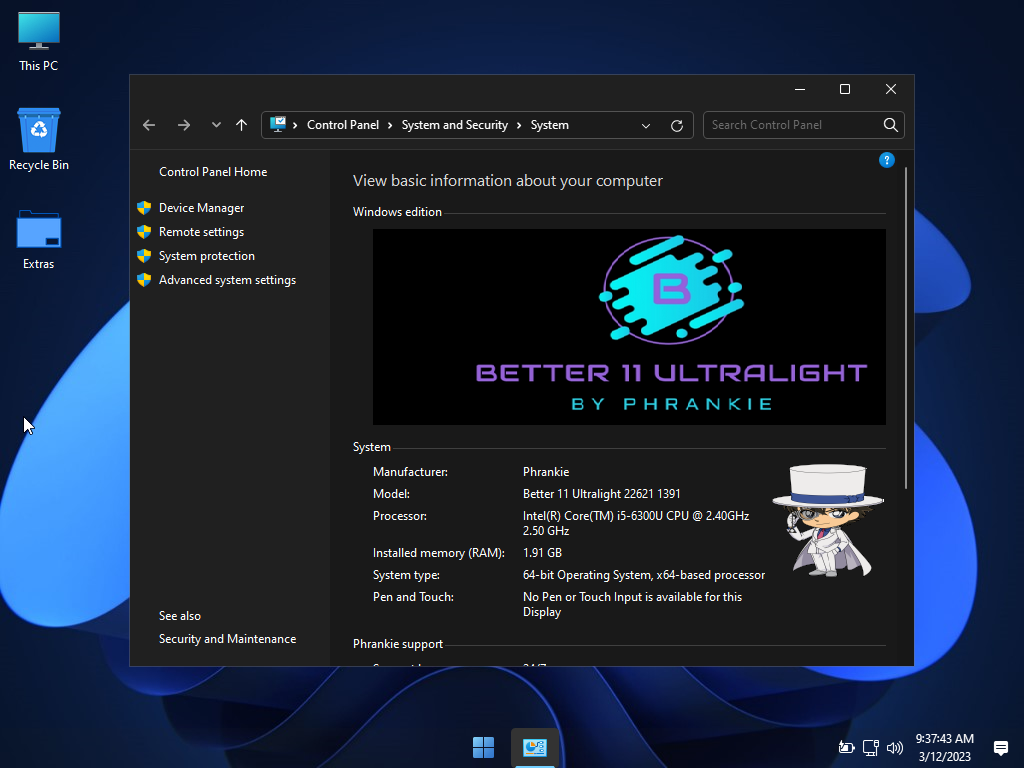Click the search magnifier icon
The image size is (1024, 768).
coord(890,125)
